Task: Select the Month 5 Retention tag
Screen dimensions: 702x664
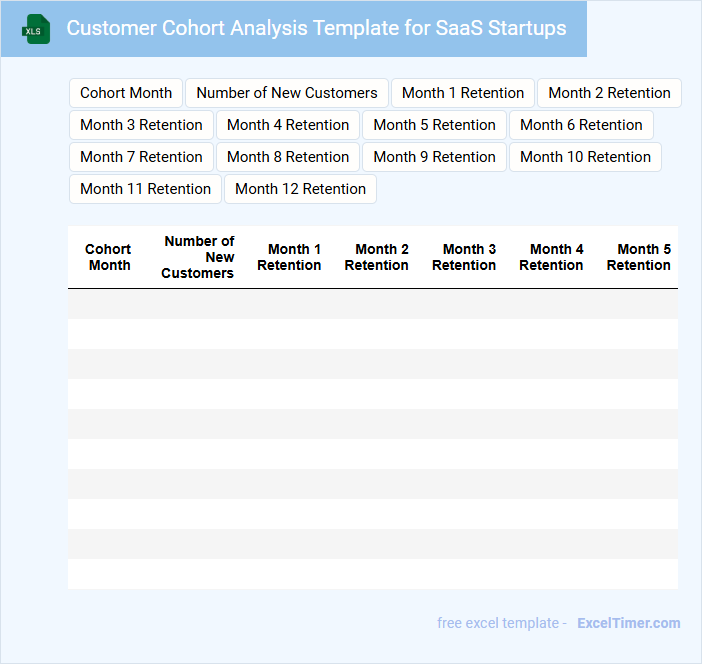Action: tap(434, 125)
